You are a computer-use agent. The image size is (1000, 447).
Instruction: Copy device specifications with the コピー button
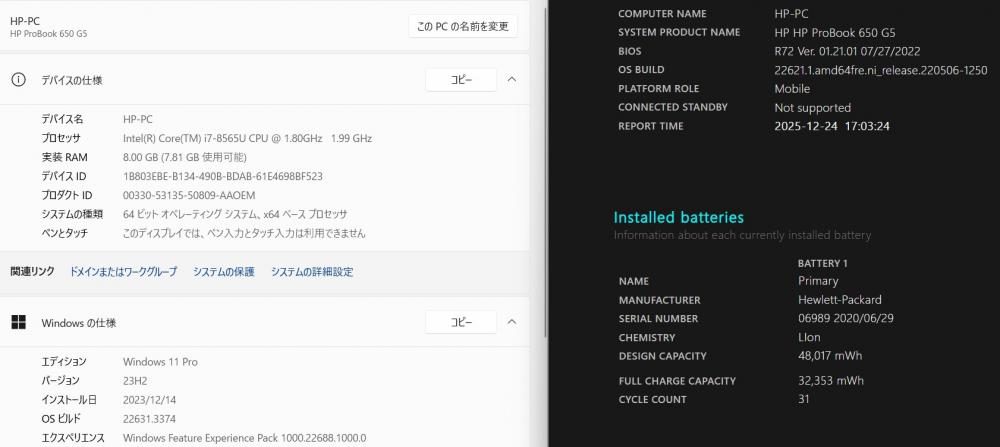tap(461, 80)
